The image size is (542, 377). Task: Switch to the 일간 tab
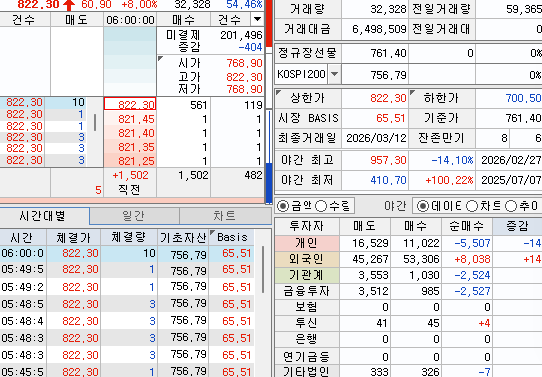[x=134, y=216]
